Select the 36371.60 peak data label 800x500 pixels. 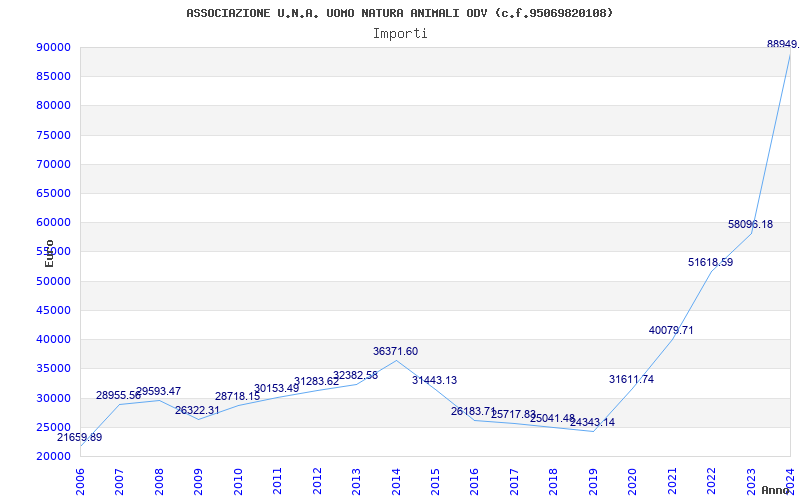click(x=395, y=351)
